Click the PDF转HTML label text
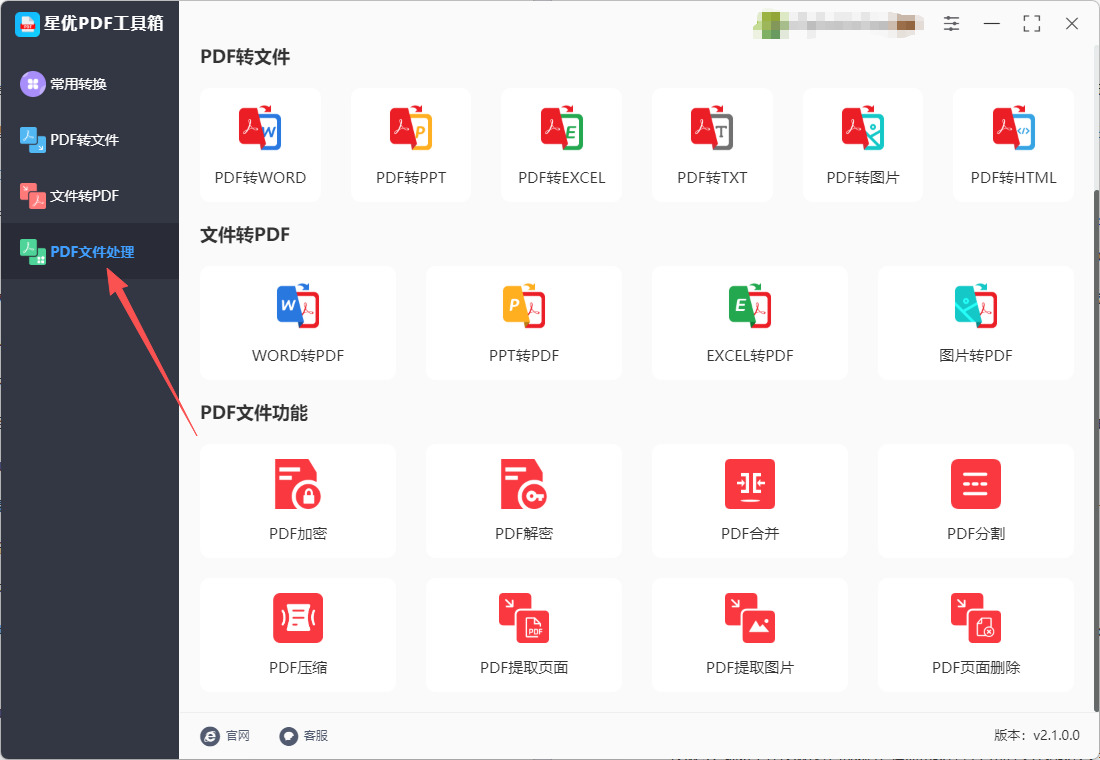Image resolution: width=1100 pixels, height=760 pixels. (1014, 178)
